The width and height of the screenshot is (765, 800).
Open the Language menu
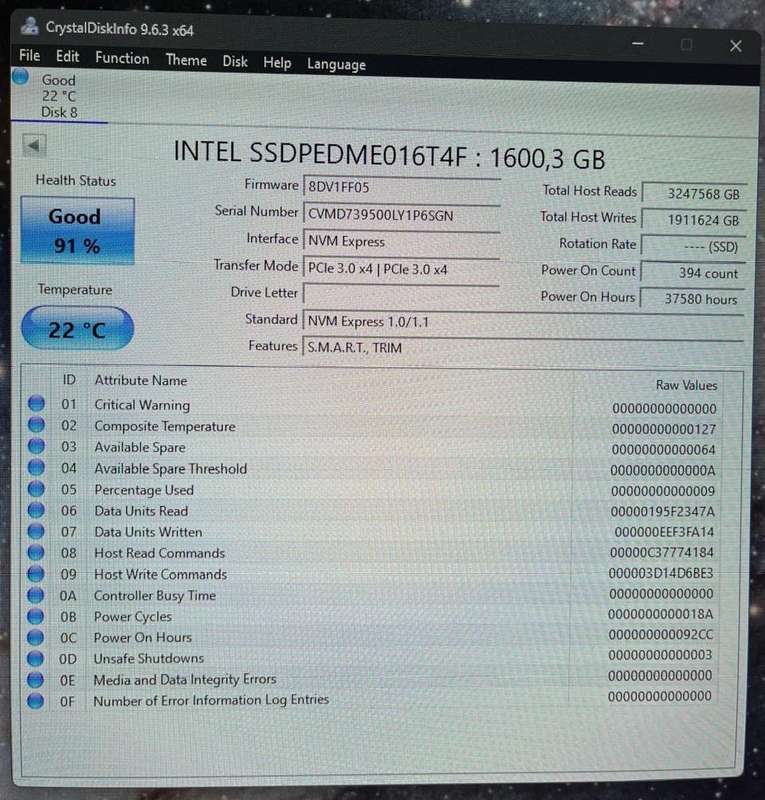click(336, 64)
